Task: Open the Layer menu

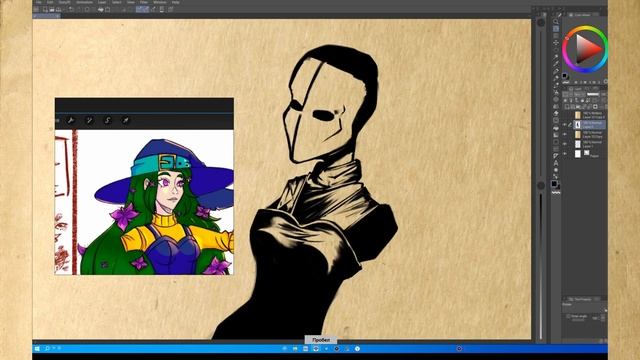Action: 102,2
